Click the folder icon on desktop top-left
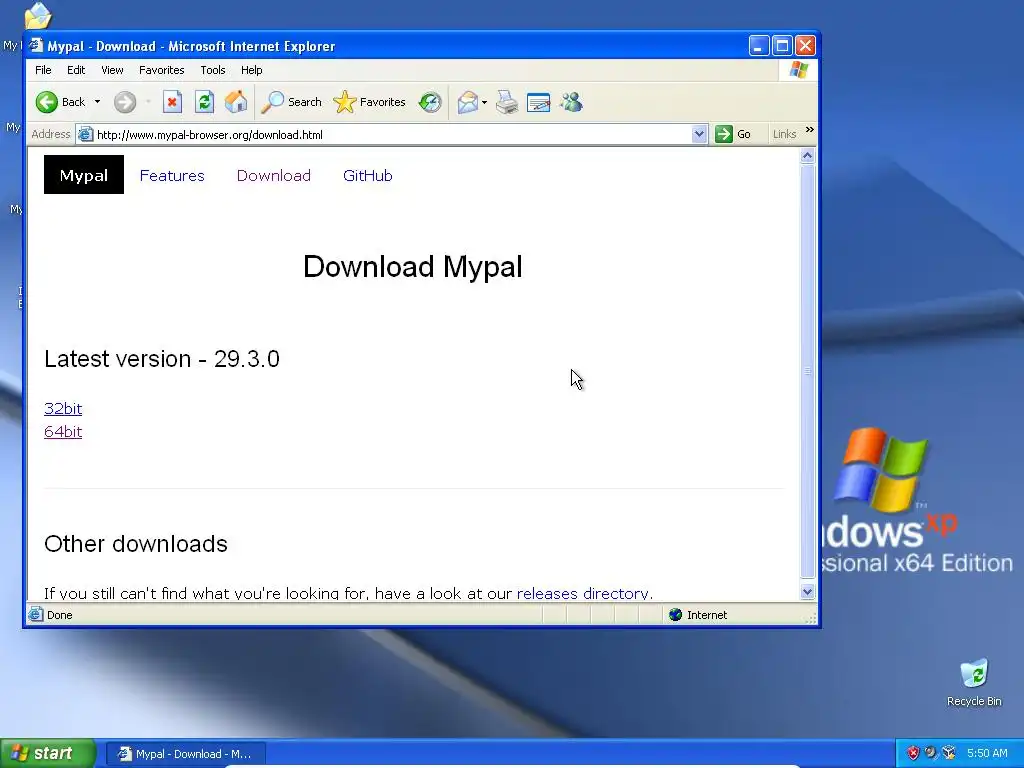 38,16
